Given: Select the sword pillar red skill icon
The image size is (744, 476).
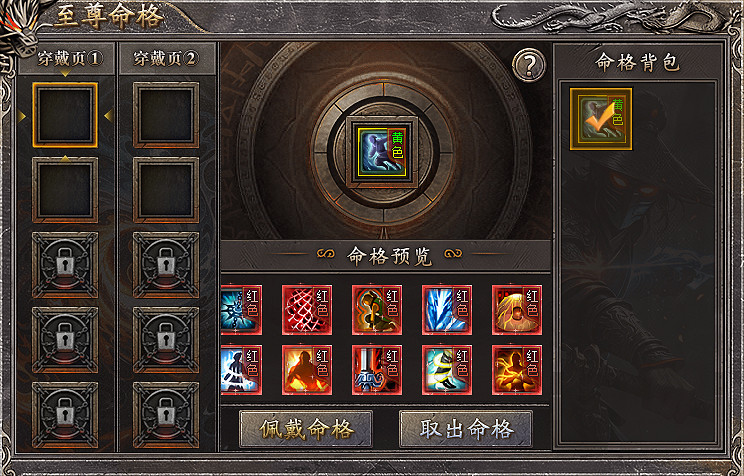Looking at the screenshot, I should 377,370.
